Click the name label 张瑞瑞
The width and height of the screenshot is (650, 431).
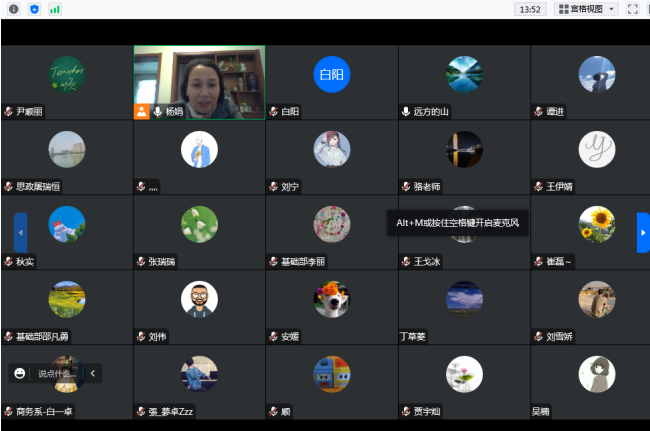coord(164,261)
